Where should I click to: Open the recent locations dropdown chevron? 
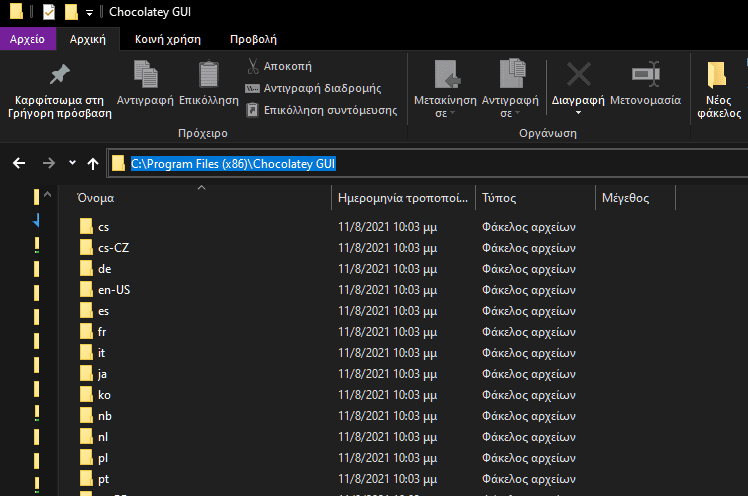pos(72,163)
